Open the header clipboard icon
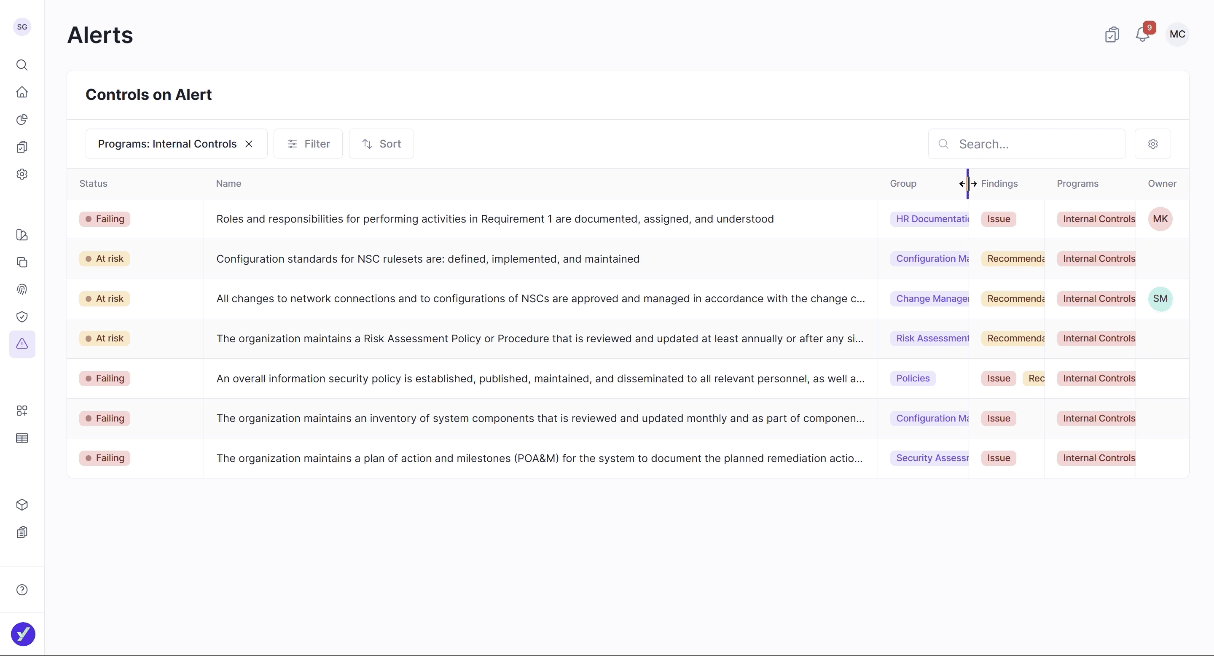The height and width of the screenshot is (656, 1214). pos(1112,35)
